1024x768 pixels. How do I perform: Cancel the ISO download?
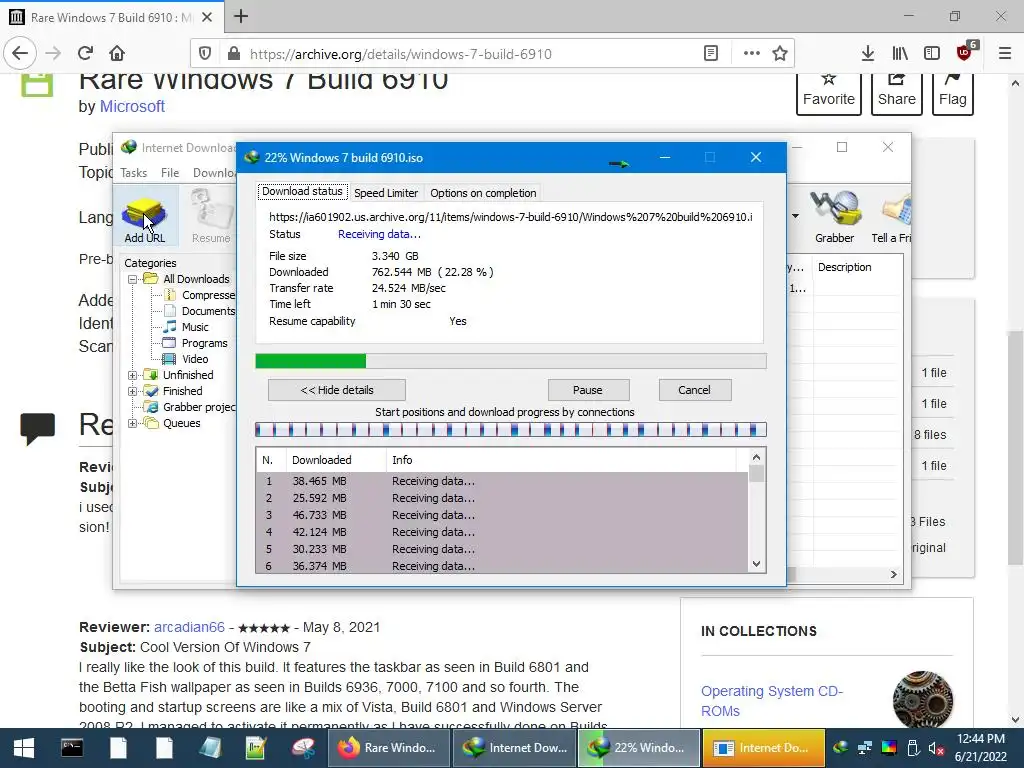[694, 390]
